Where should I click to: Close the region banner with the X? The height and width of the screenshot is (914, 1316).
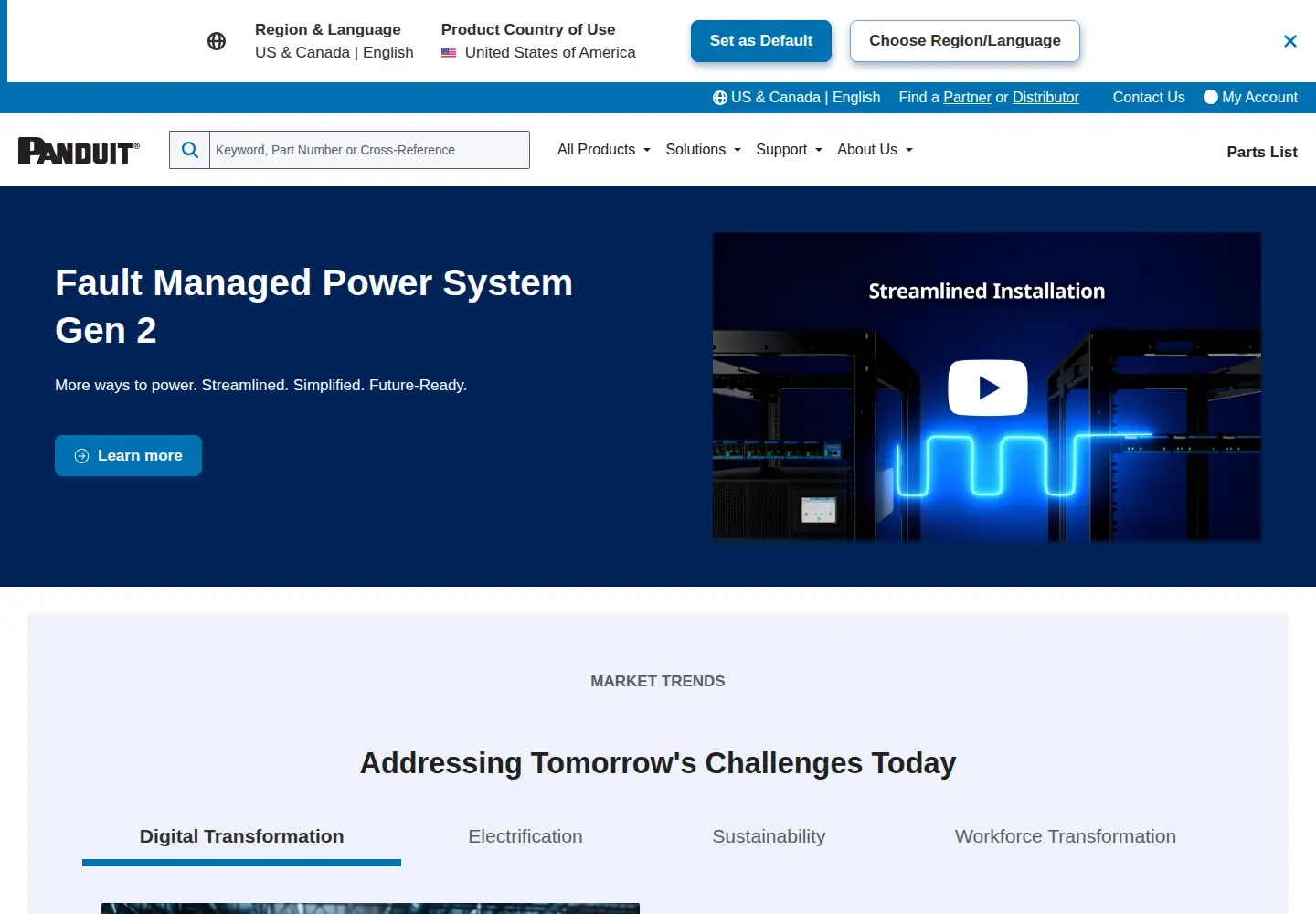pos(1290,41)
